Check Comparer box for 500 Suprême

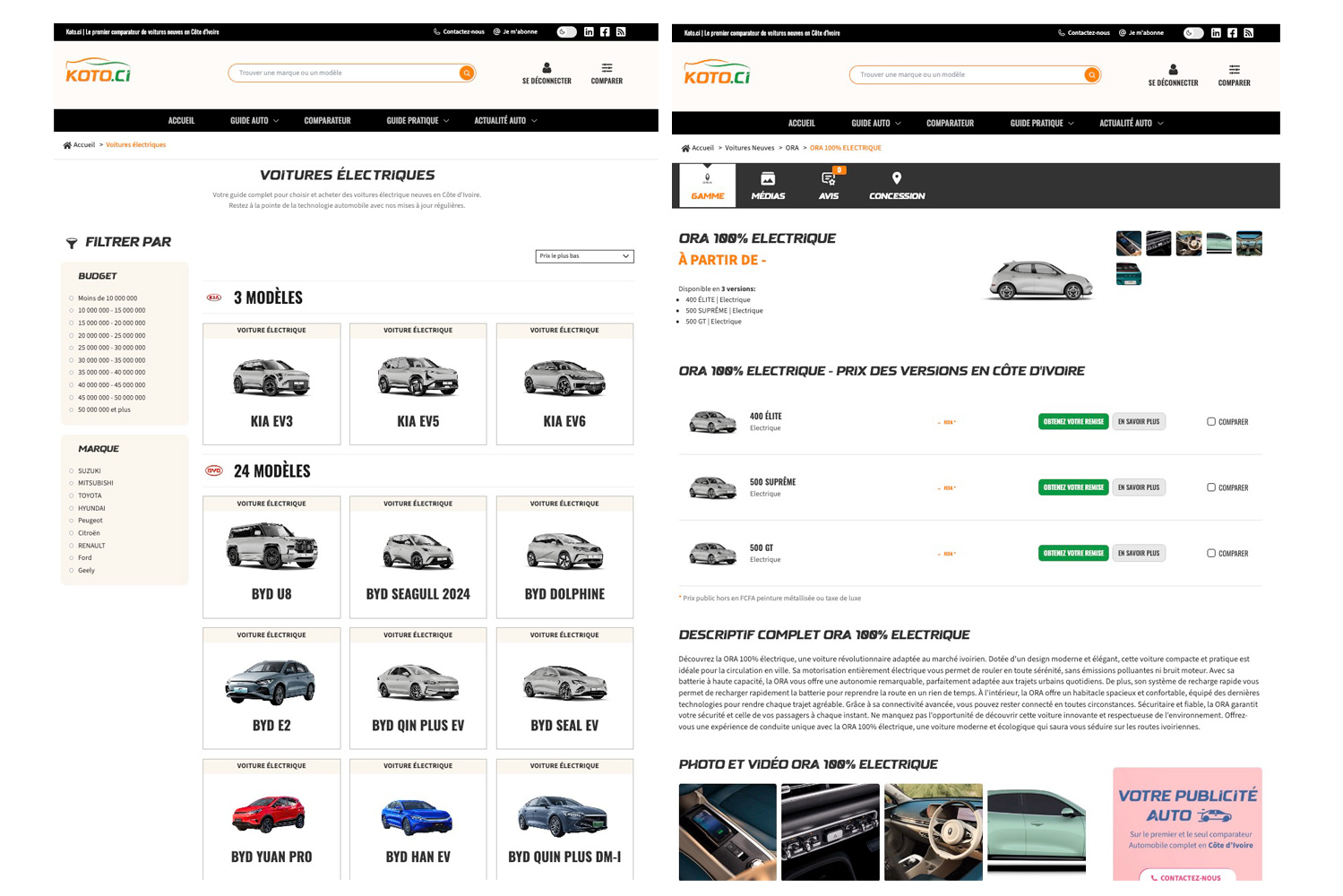[x=1211, y=487]
